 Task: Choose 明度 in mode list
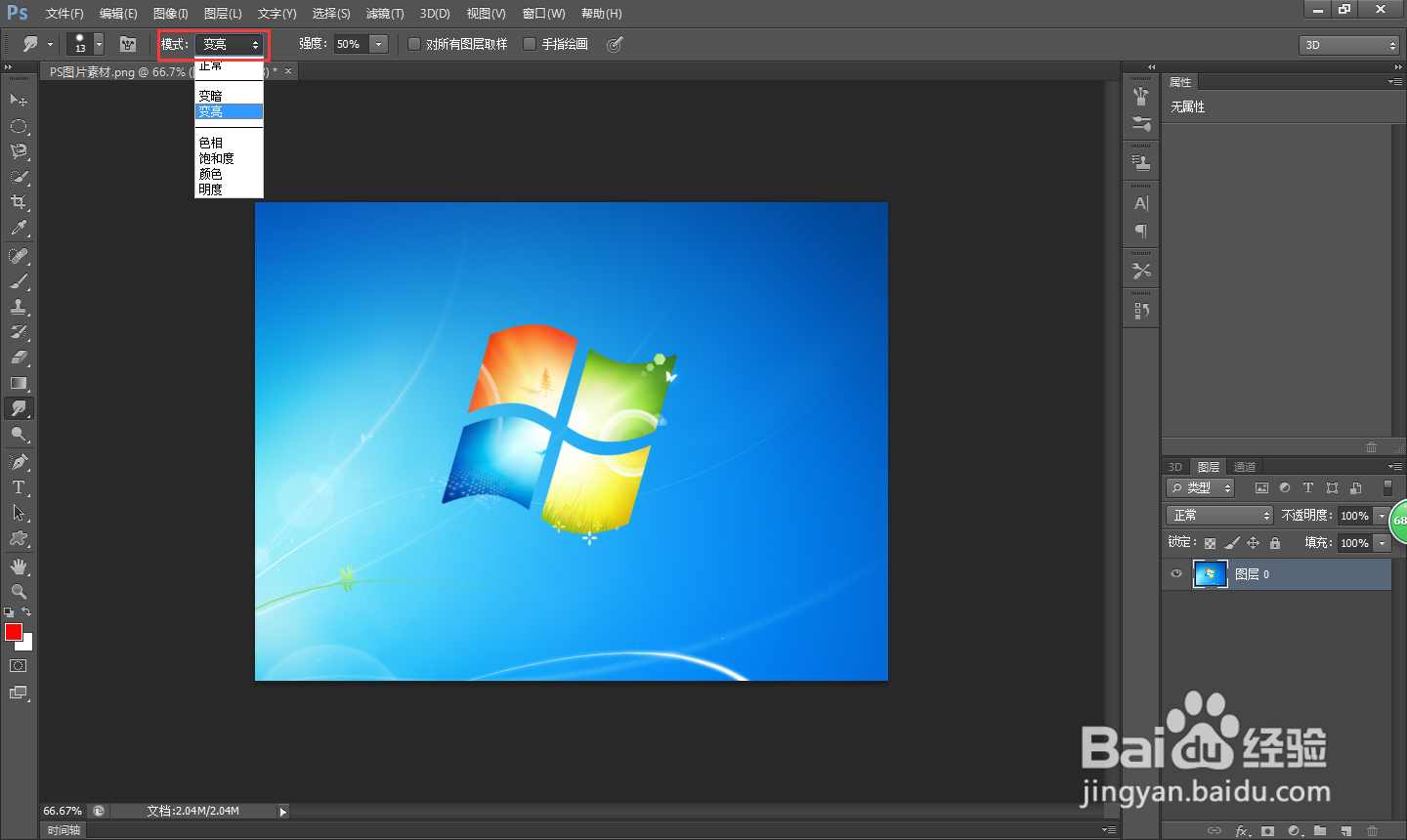[229, 189]
